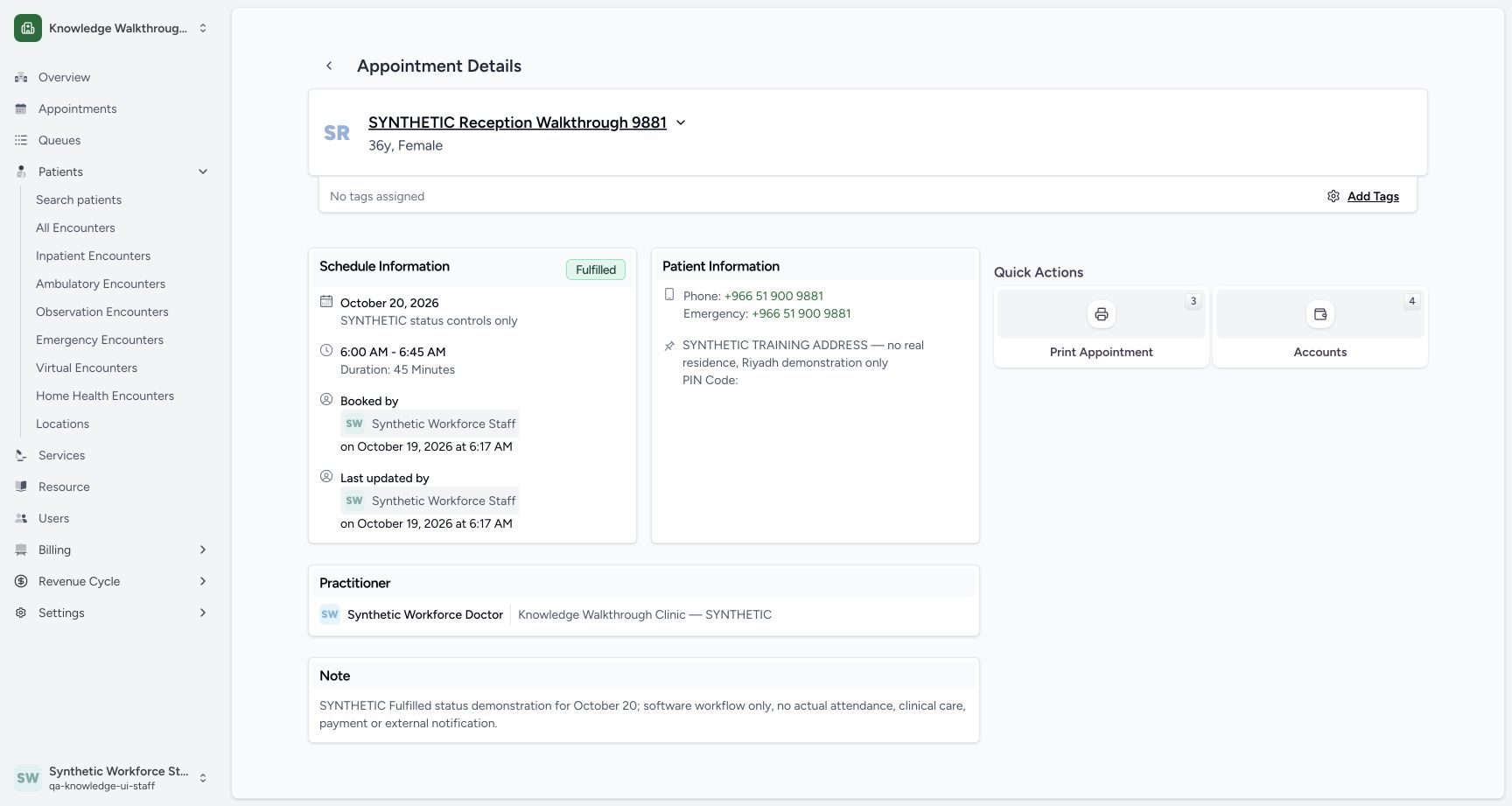This screenshot has height=806, width=1512.
Task: Collapse the Patients menu section
Action: pyautogui.click(x=203, y=172)
